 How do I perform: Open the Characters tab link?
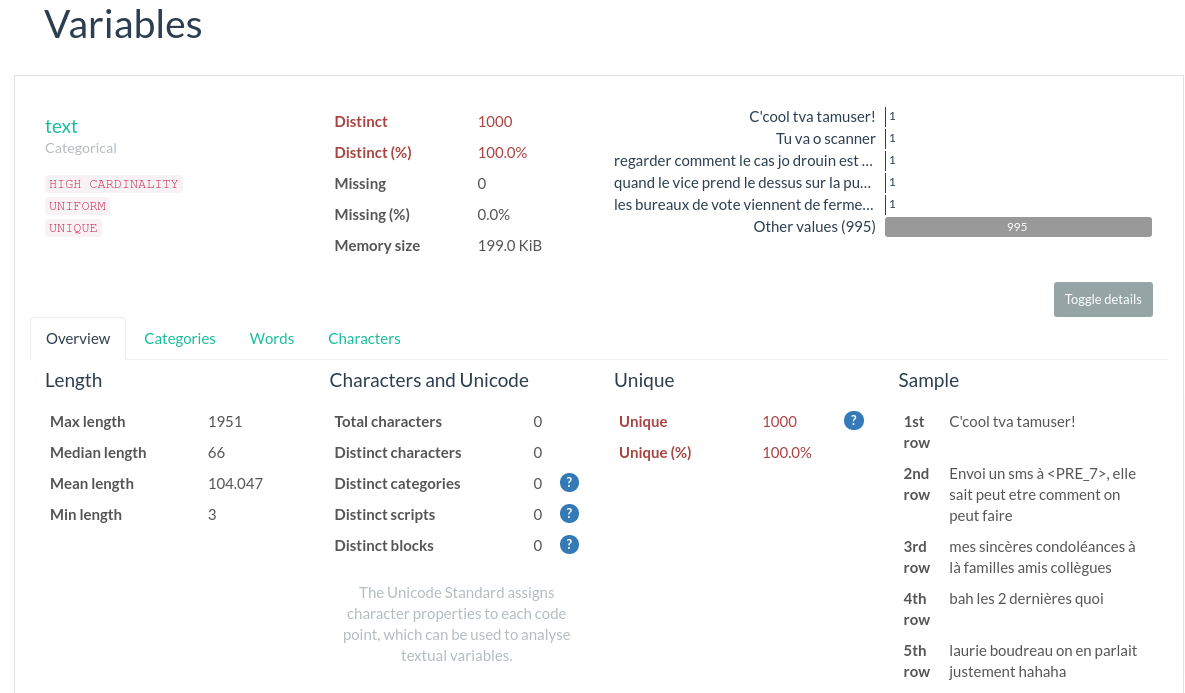pos(364,338)
